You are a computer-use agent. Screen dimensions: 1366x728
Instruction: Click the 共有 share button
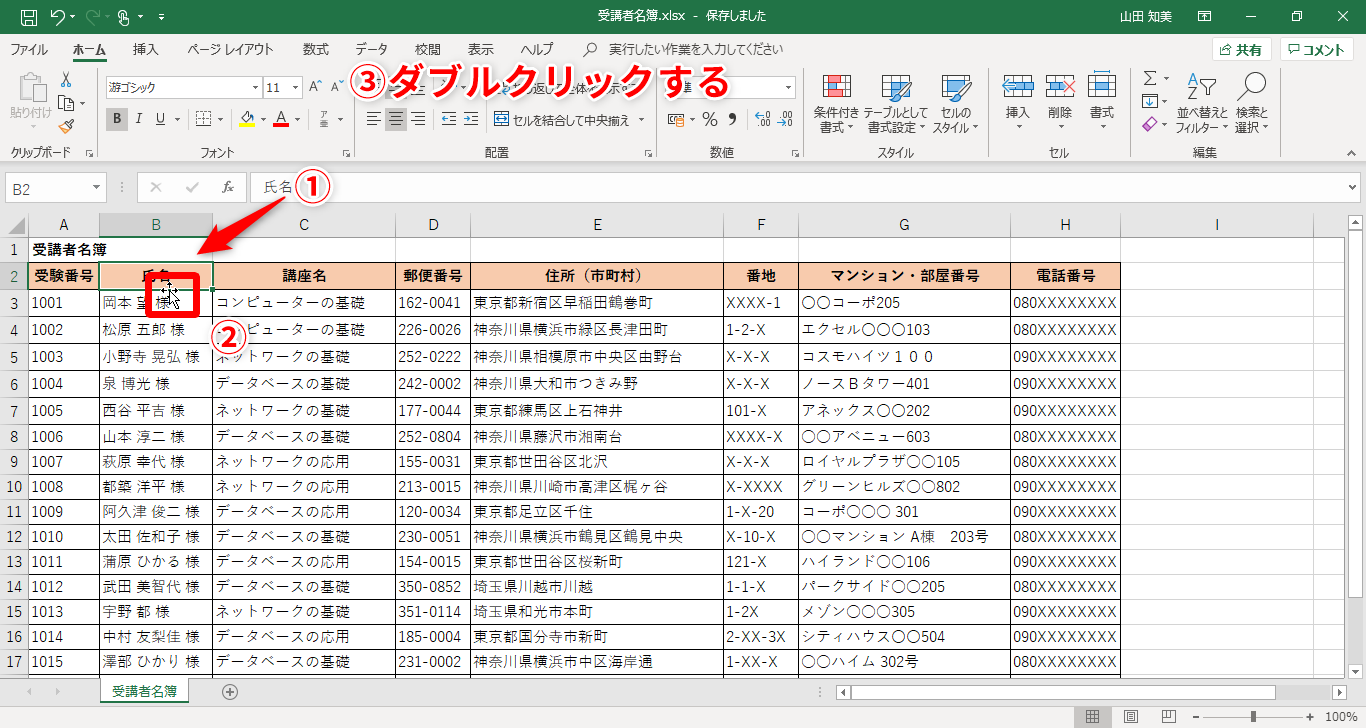1241,50
